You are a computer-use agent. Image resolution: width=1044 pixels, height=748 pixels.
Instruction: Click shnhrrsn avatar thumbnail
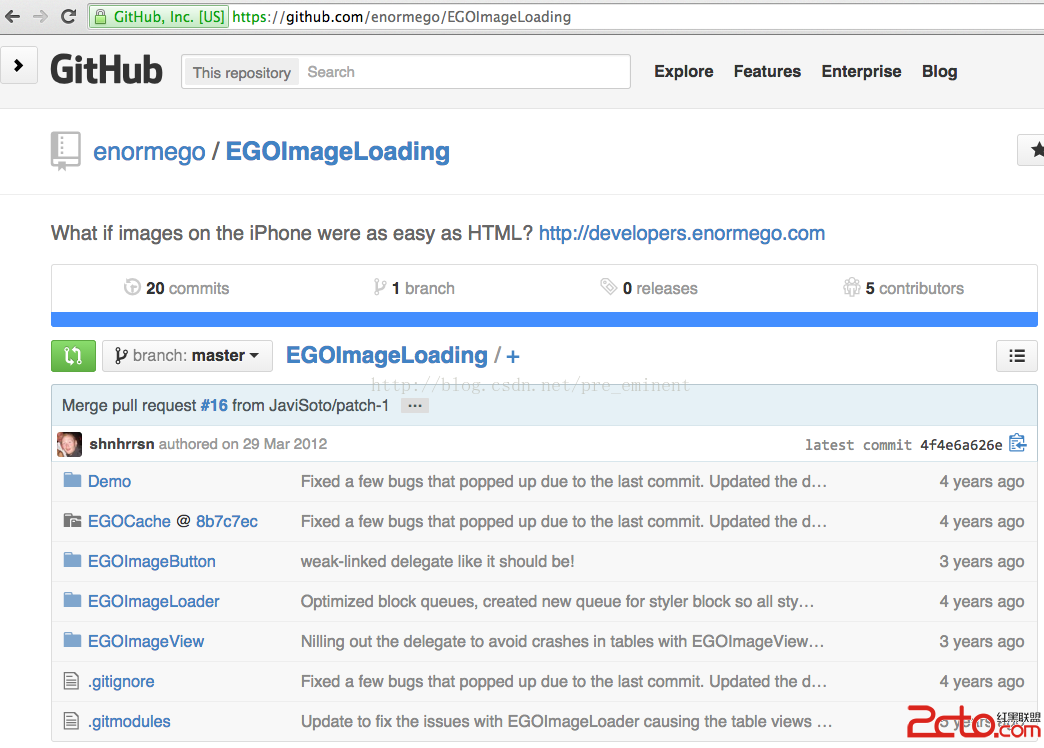point(69,444)
